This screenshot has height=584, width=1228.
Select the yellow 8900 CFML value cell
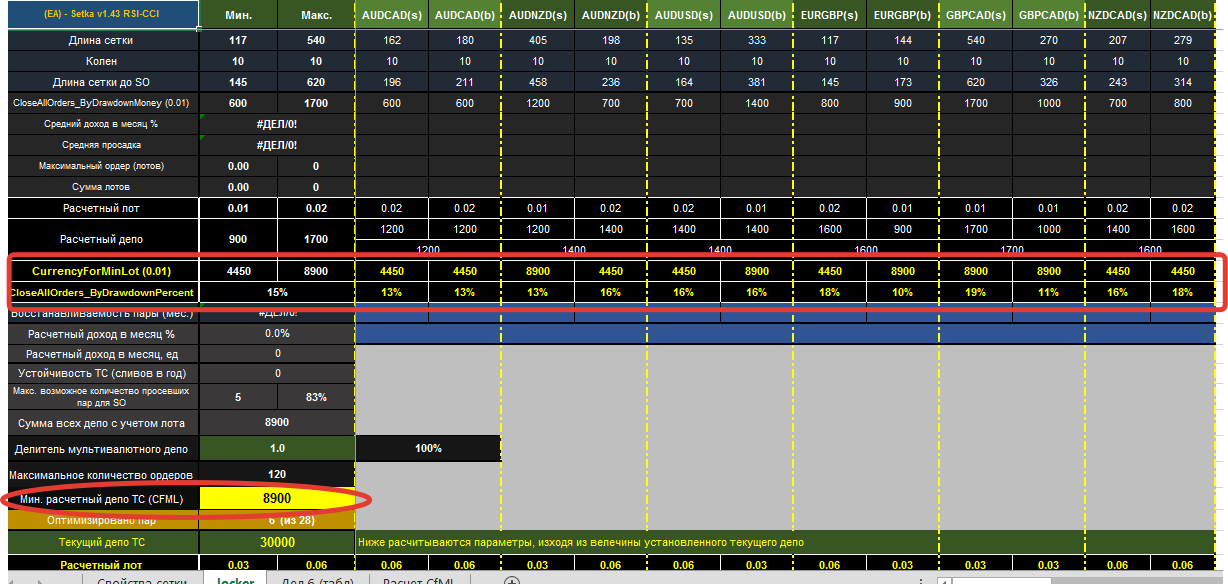pyautogui.click(x=277, y=498)
